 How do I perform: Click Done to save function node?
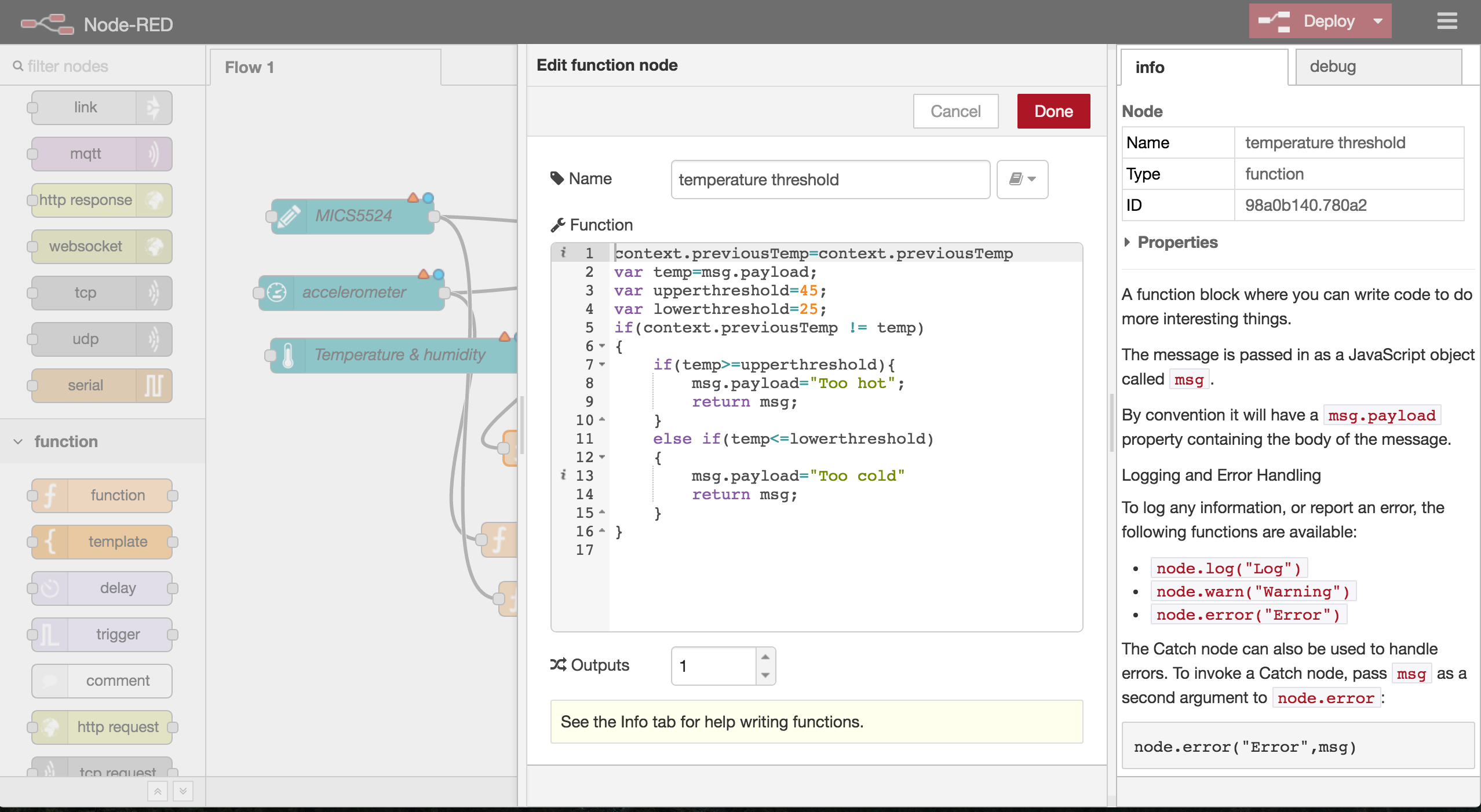pyautogui.click(x=1053, y=111)
